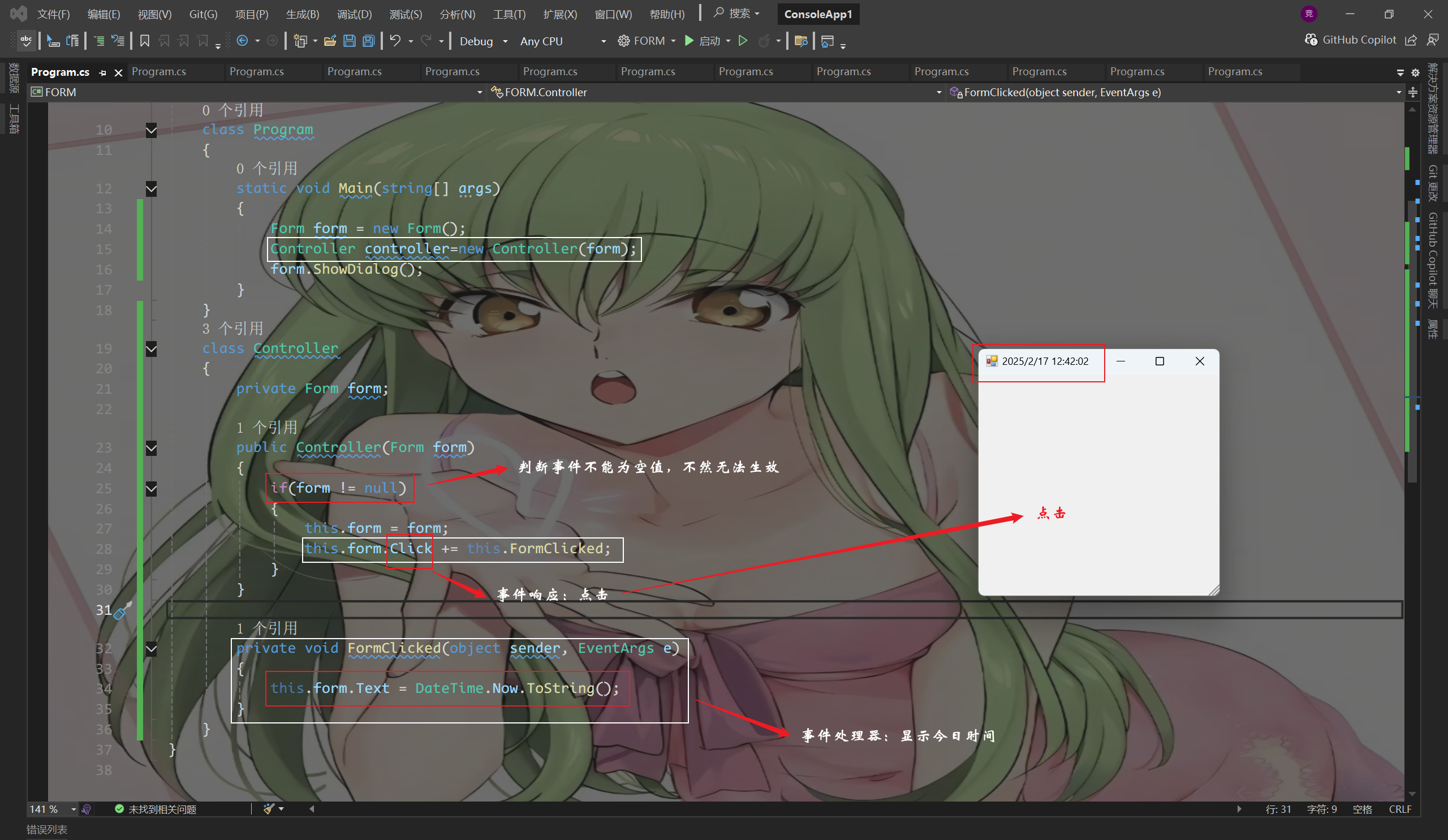Image resolution: width=1448 pixels, height=840 pixels.
Task: Open the dropdown arrow beside 启动
Action: (x=728, y=41)
